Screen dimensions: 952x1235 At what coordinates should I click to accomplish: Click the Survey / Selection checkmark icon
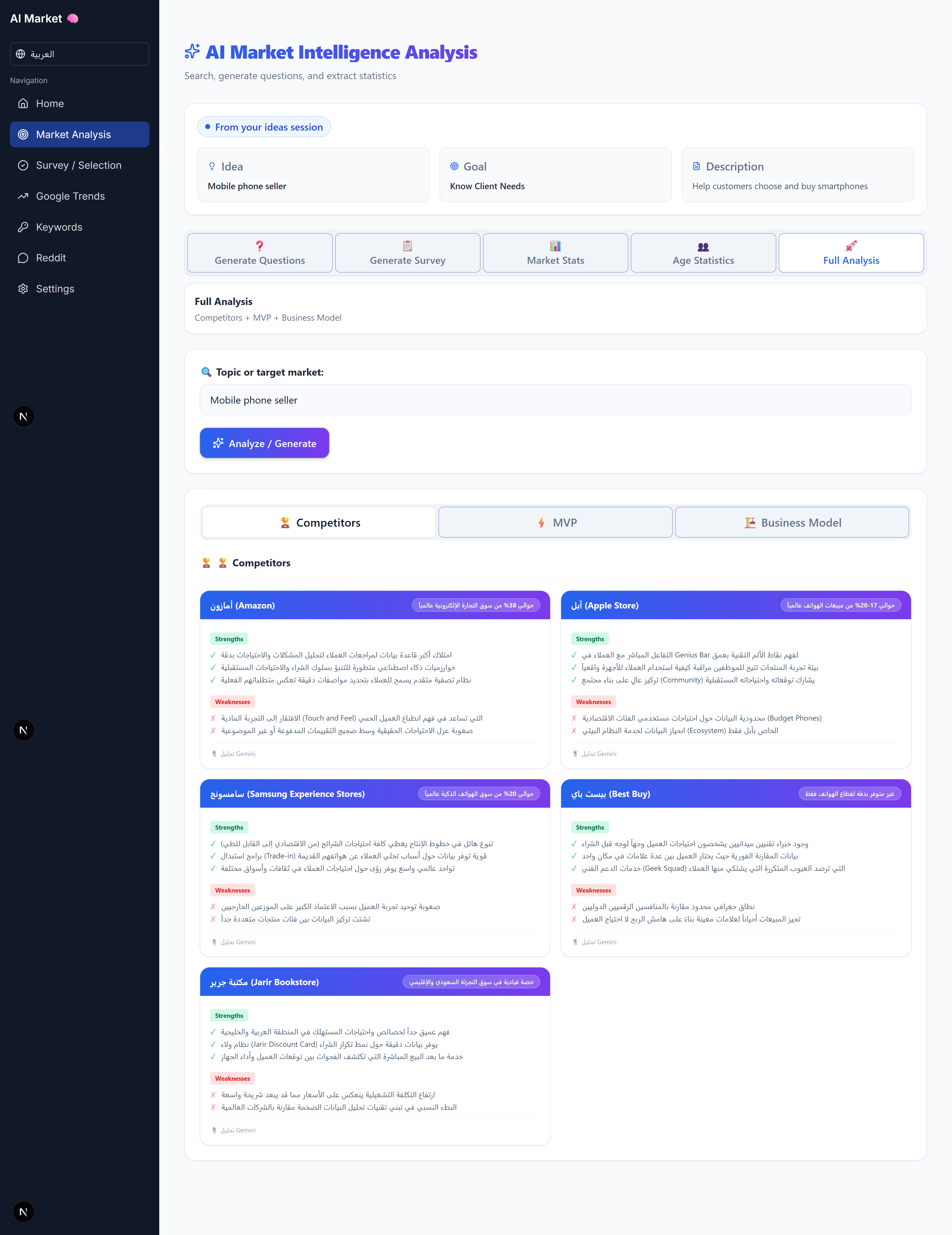click(23, 165)
